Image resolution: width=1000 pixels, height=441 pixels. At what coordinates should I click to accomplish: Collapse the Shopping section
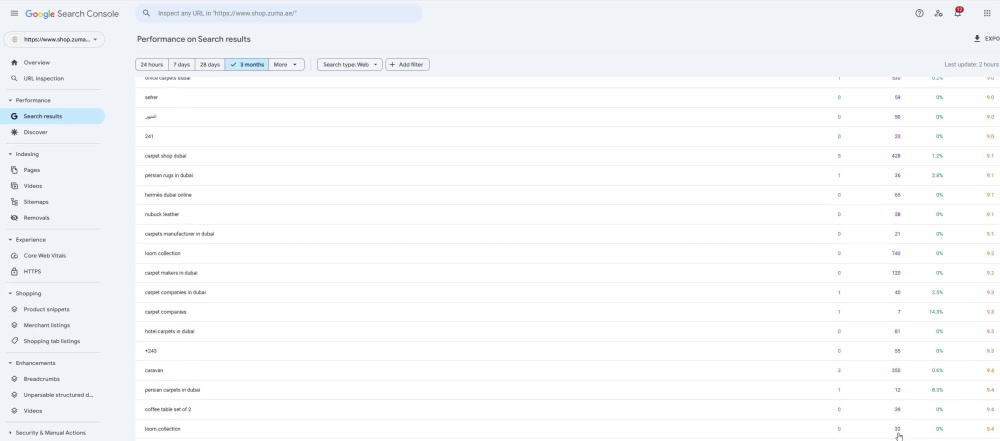[10, 294]
